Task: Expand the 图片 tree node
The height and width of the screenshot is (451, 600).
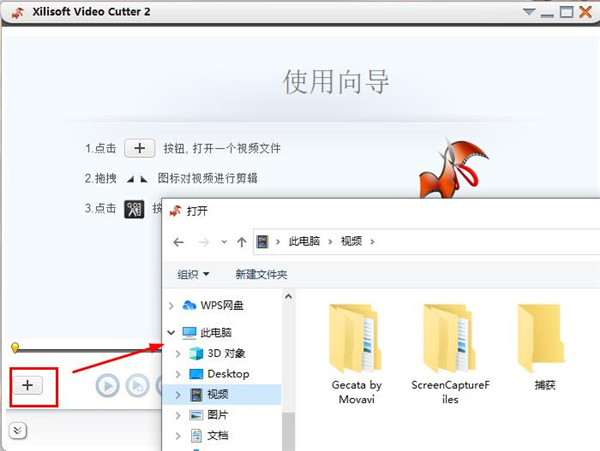Action: 178,415
